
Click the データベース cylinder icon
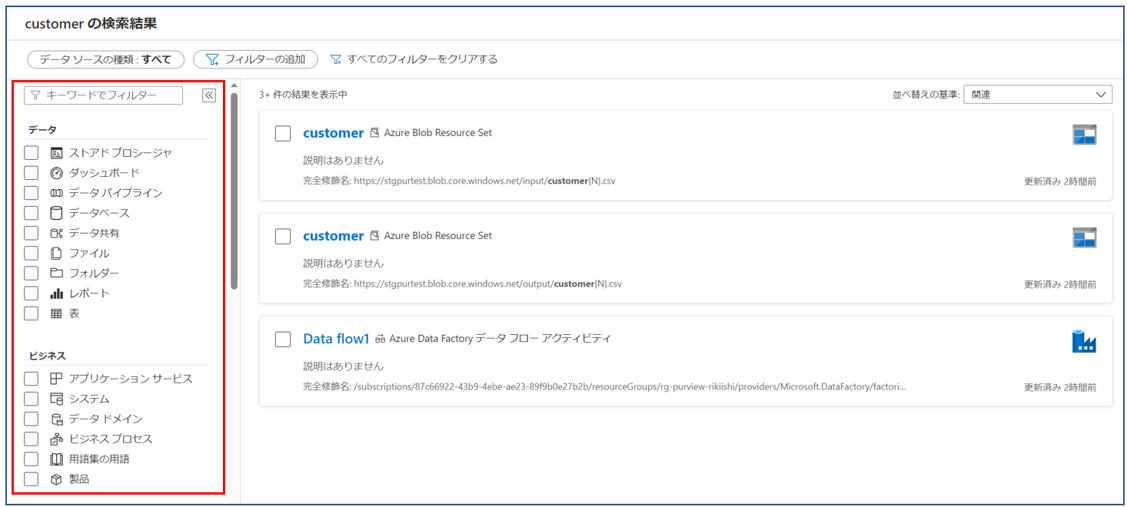pyautogui.click(x=57, y=213)
